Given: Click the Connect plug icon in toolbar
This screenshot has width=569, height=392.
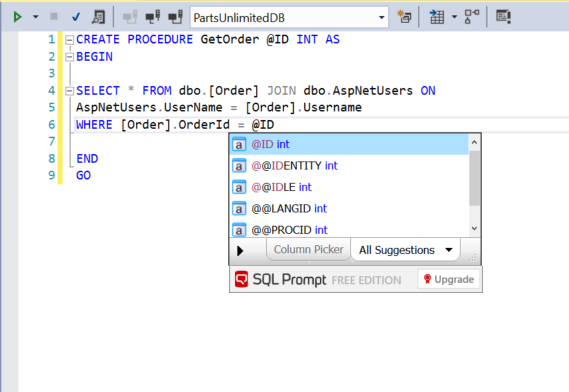Looking at the screenshot, I should pyautogui.click(x=130, y=17).
